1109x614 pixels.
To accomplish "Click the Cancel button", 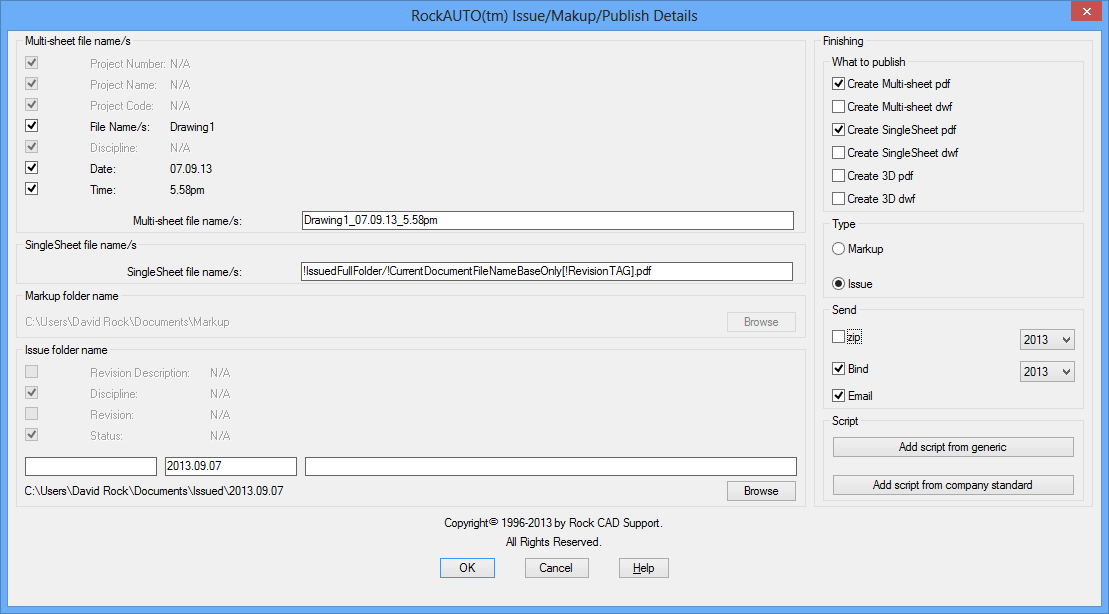I will click(556, 568).
